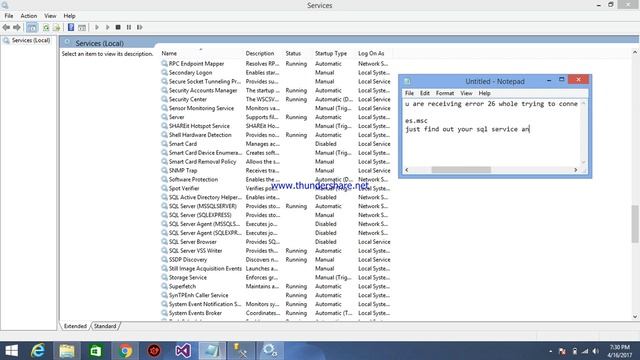The height and width of the screenshot is (360, 640).
Task: Open Google Chrome from taskbar
Action: click(125, 351)
